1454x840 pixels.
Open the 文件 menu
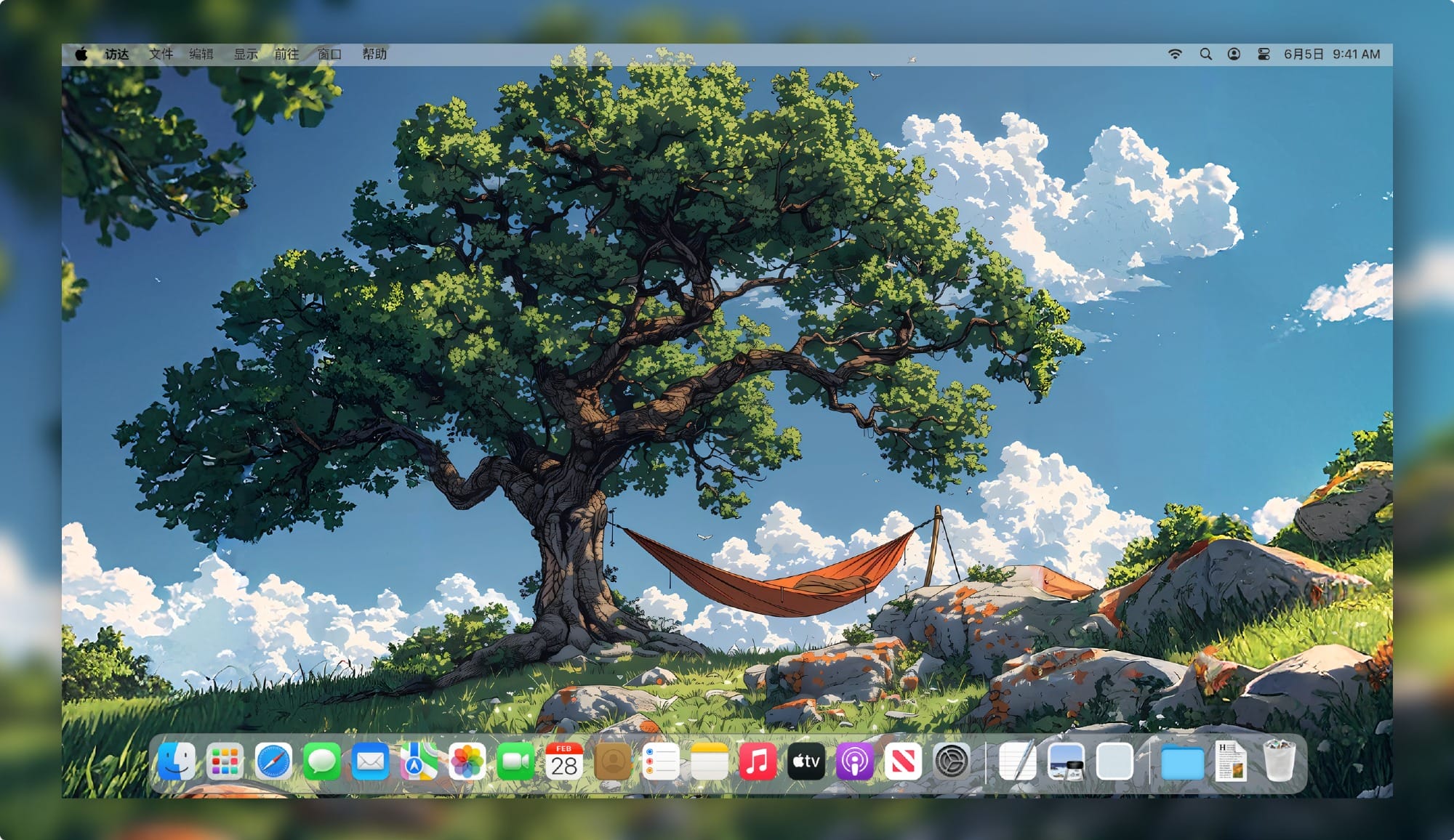(x=161, y=54)
